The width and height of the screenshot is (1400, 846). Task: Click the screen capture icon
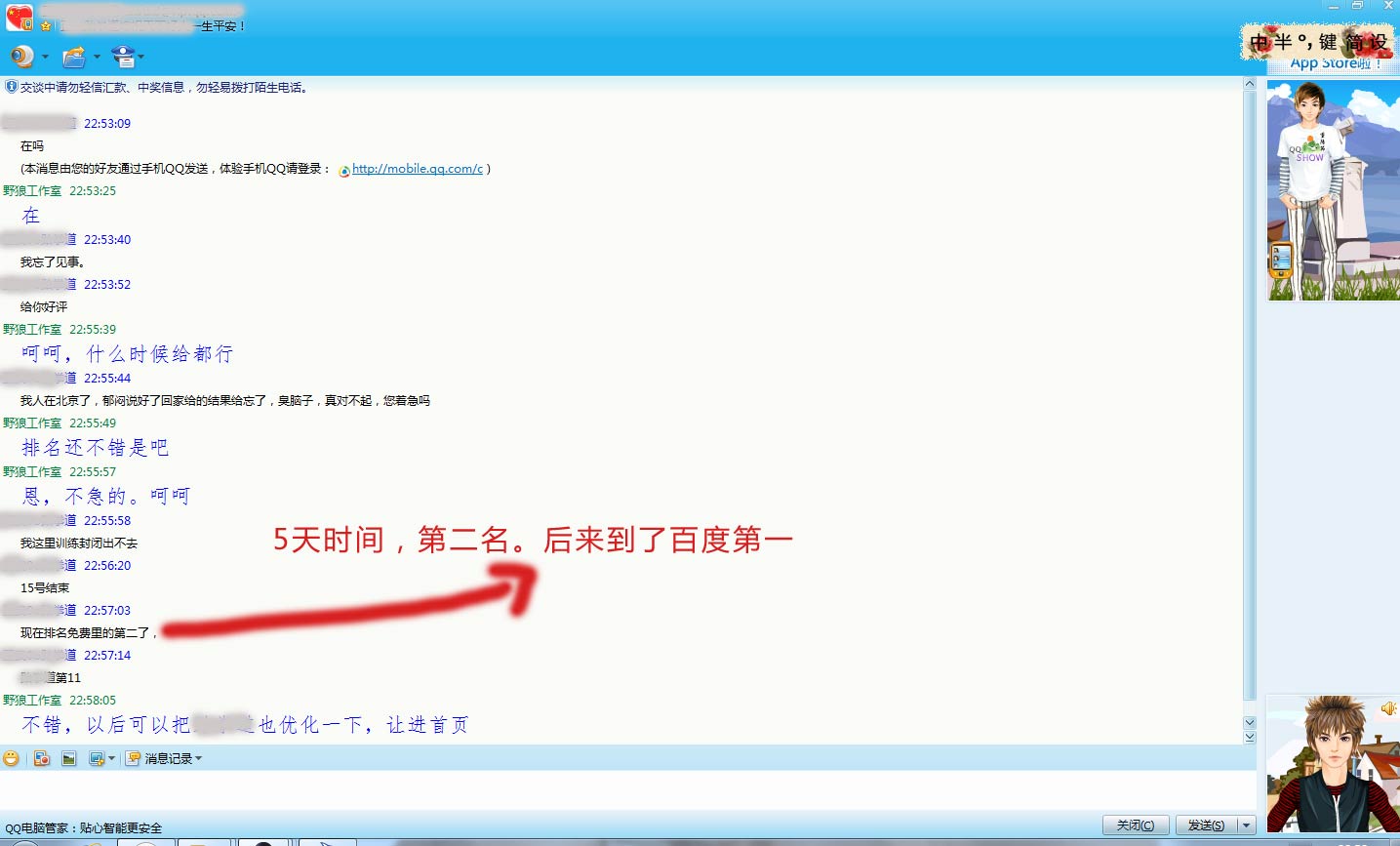(x=97, y=758)
